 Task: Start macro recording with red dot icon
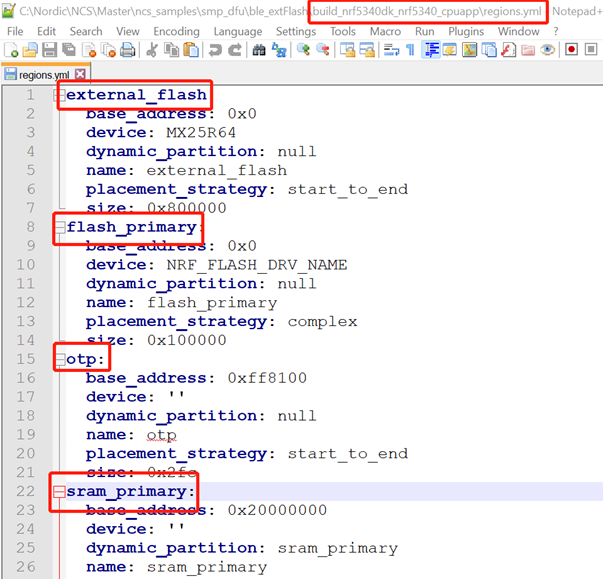click(x=571, y=49)
